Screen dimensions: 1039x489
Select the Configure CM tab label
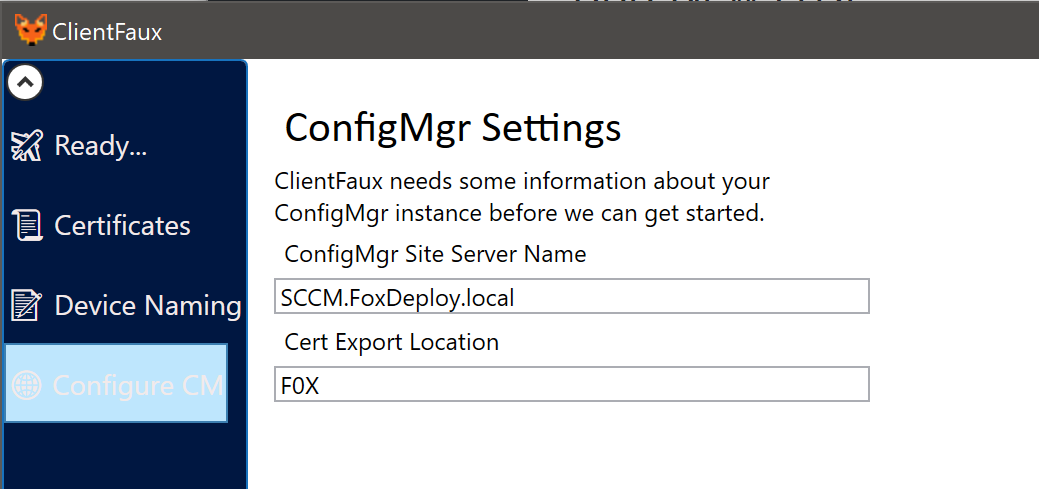click(x=138, y=385)
